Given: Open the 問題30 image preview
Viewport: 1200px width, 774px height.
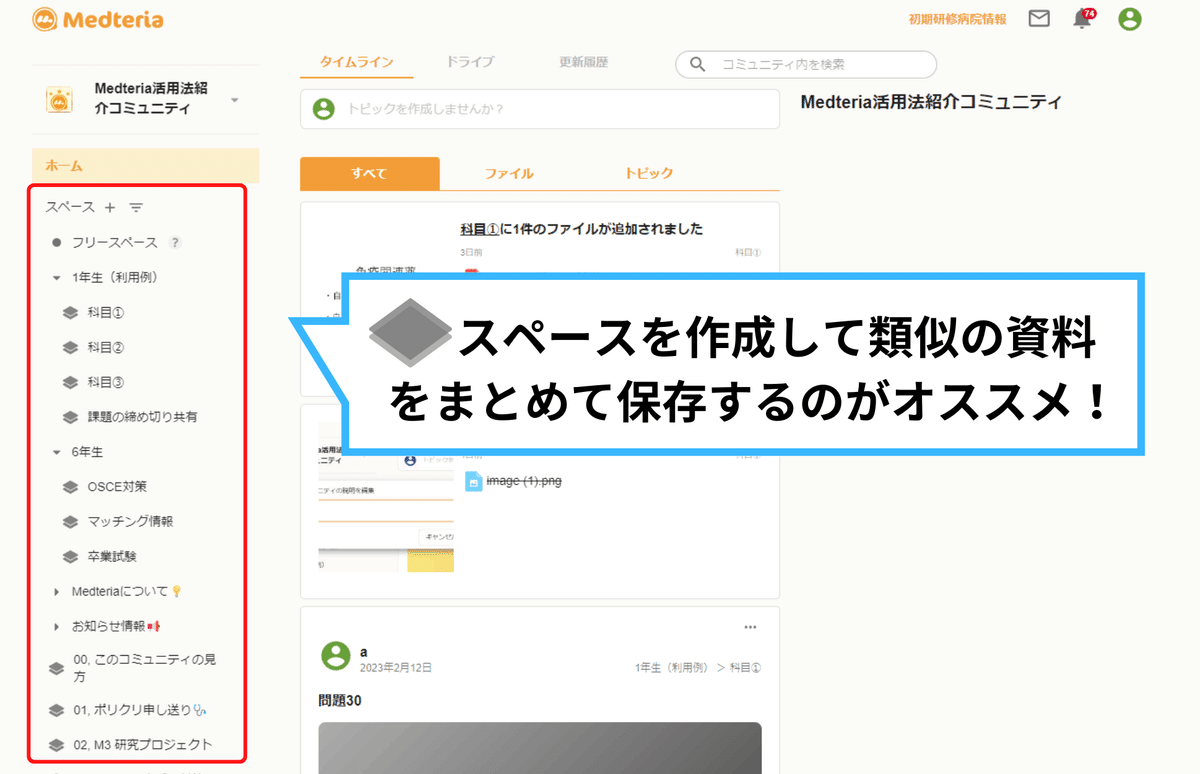Looking at the screenshot, I should pos(540,748).
